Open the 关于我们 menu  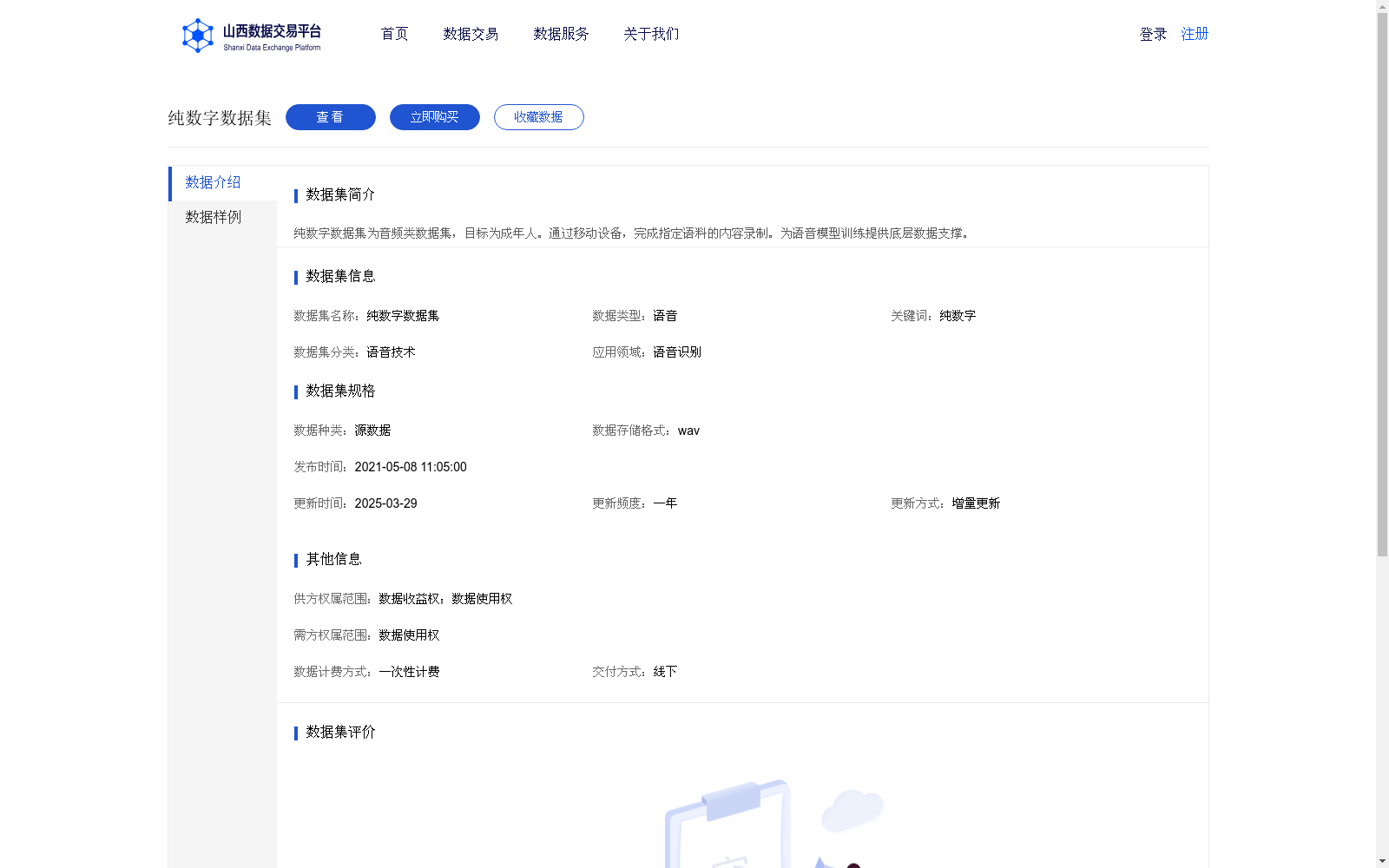pyautogui.click(x=651, y=34)
